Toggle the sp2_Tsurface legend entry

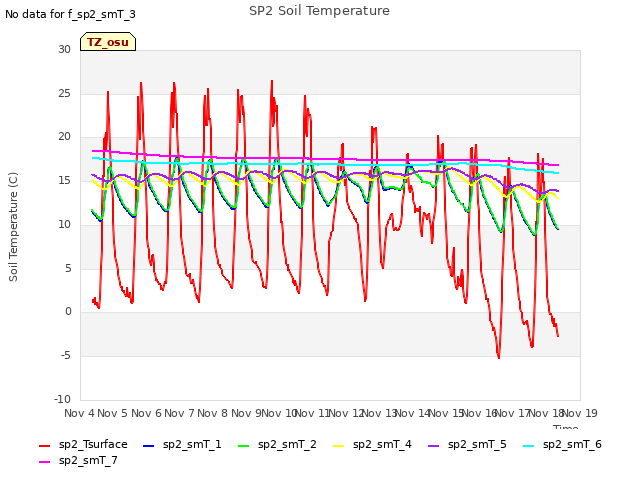point(83,444)
